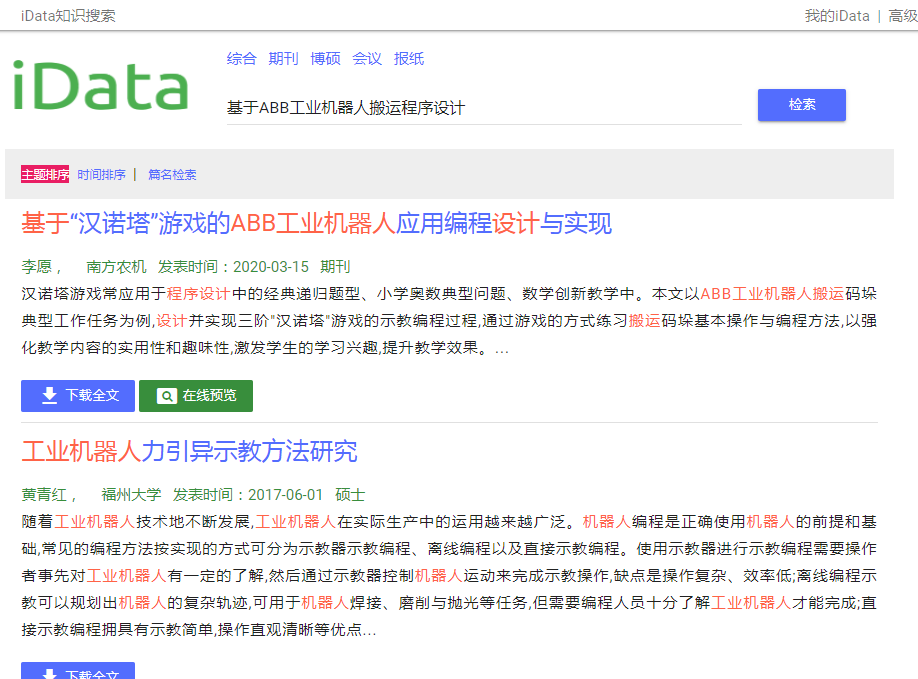Click the download arrow icon of first result

coord(50,396)
